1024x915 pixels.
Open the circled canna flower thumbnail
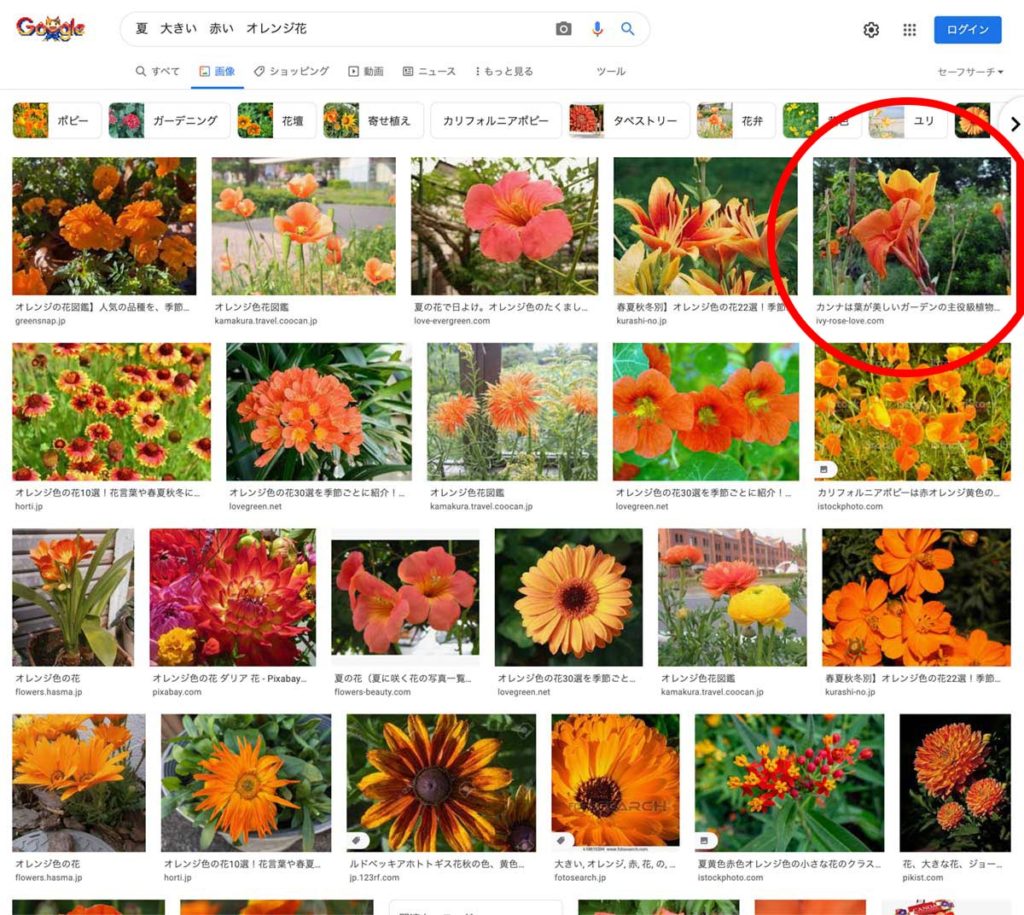tap(911, 226)
